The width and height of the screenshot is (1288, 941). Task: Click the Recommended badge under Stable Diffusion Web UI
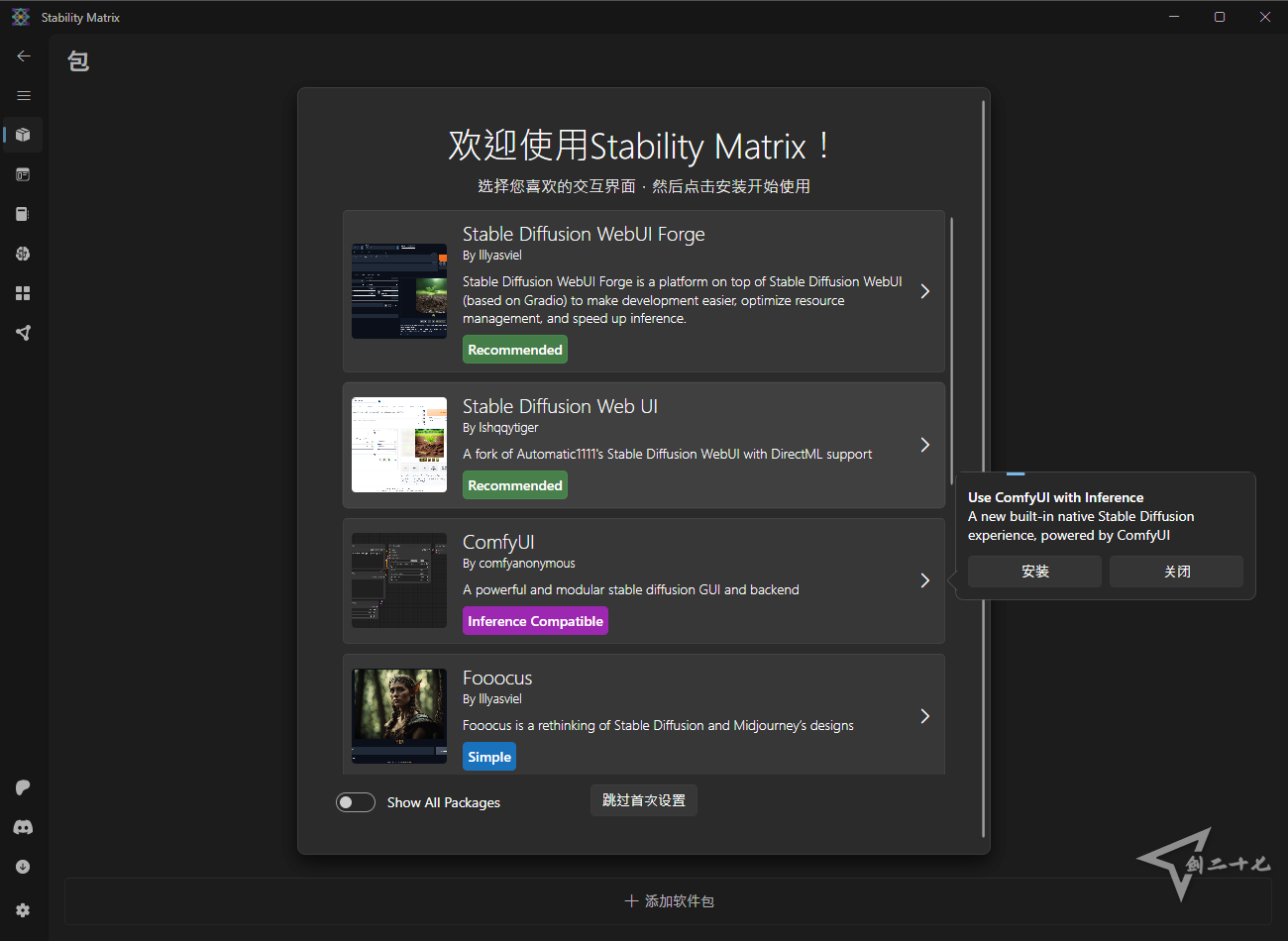coord(515,485)
